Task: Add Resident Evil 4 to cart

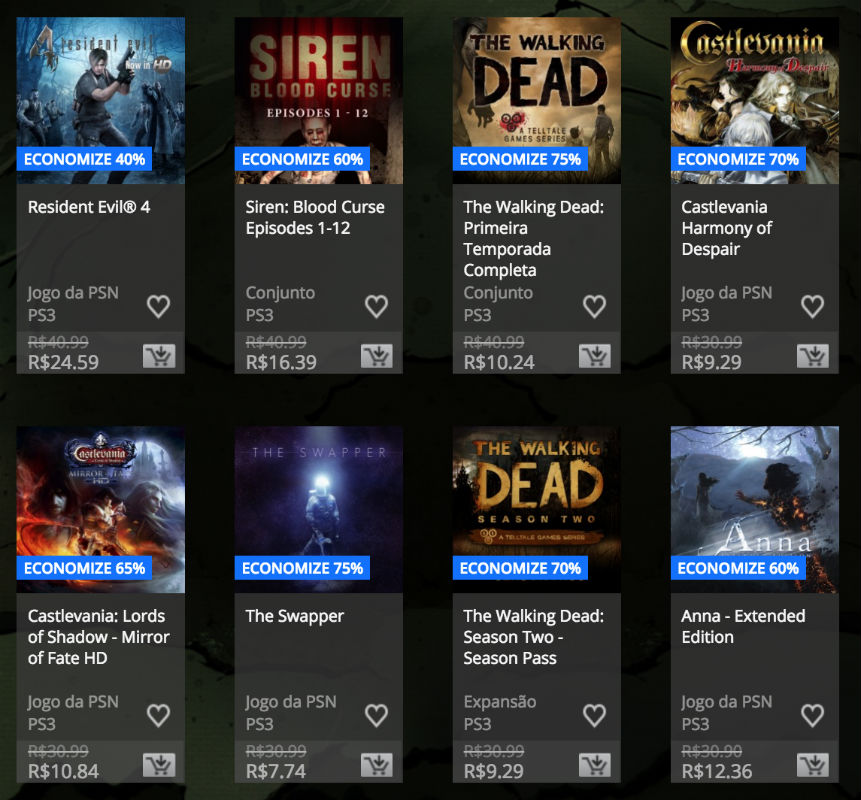Action: click(x=159, y=356)
